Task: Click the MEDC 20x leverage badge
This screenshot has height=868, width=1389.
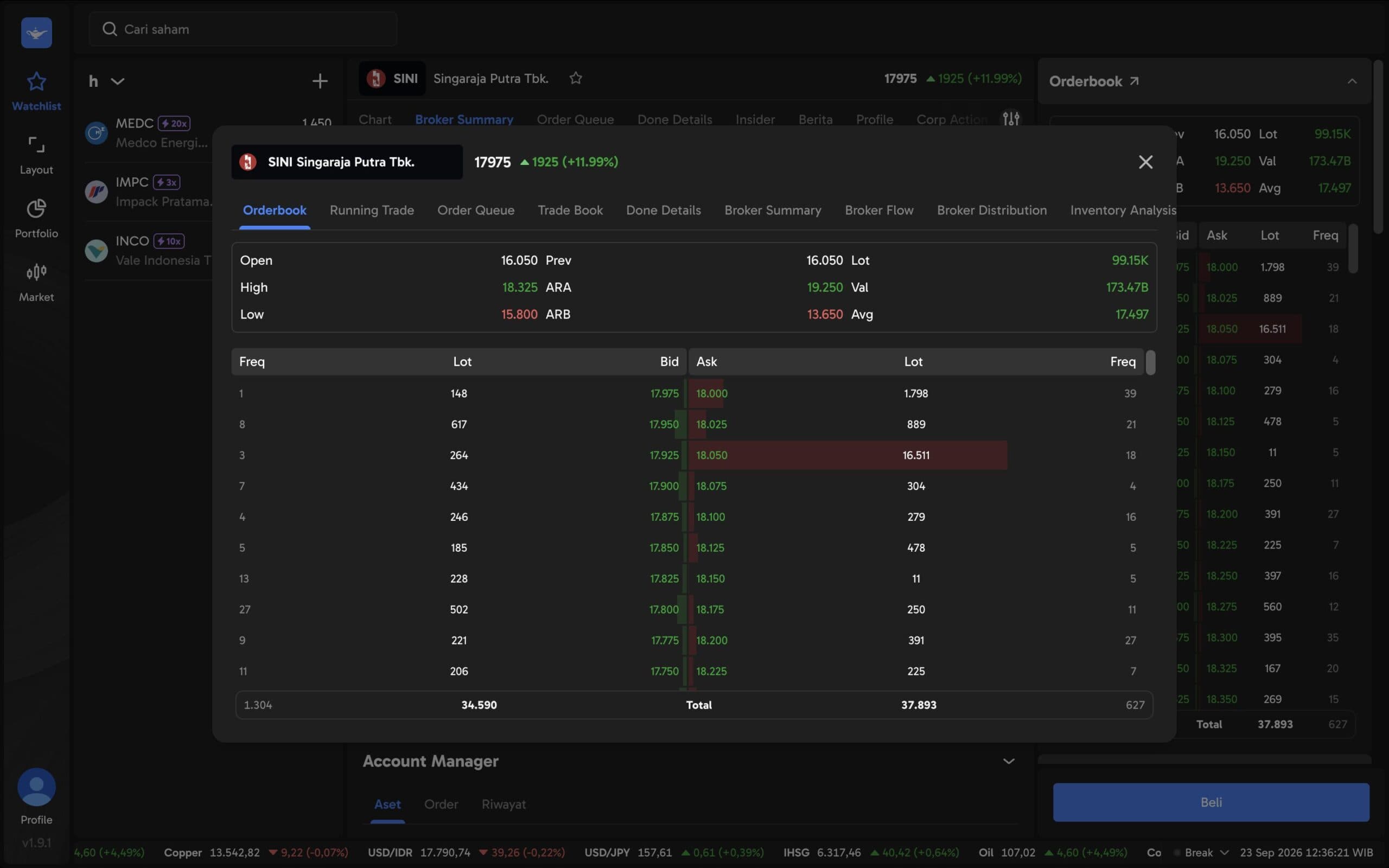Action: 174,124
